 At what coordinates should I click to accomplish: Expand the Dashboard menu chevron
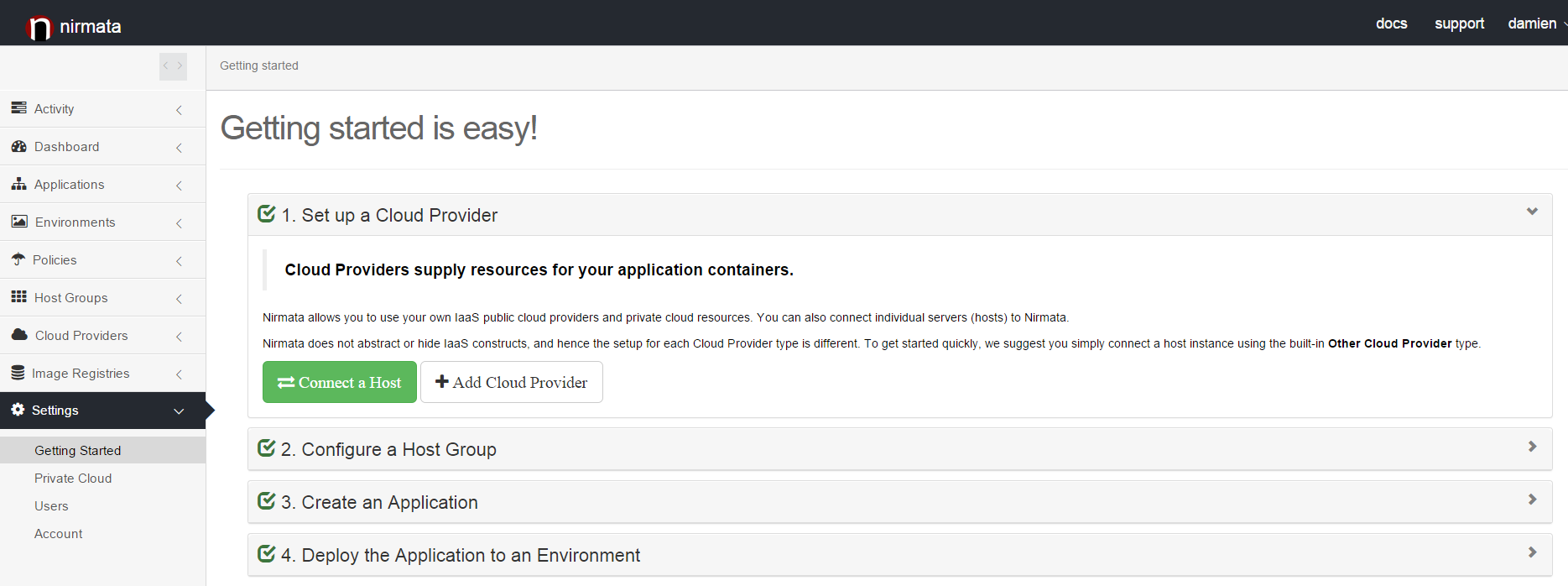pyautogui.click(x=179, y=148)
